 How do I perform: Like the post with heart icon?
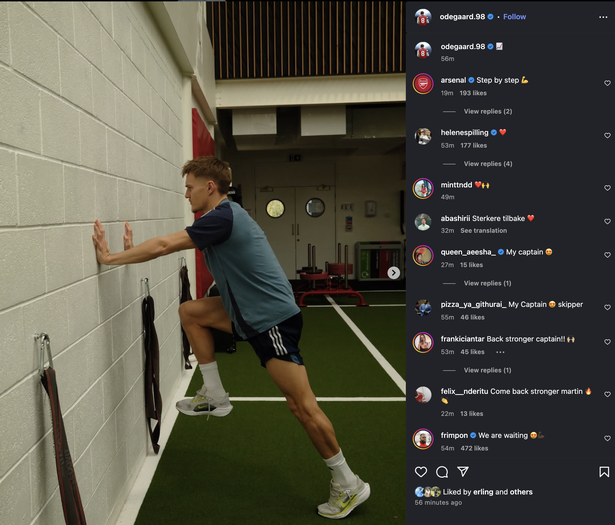click(421, 472)
